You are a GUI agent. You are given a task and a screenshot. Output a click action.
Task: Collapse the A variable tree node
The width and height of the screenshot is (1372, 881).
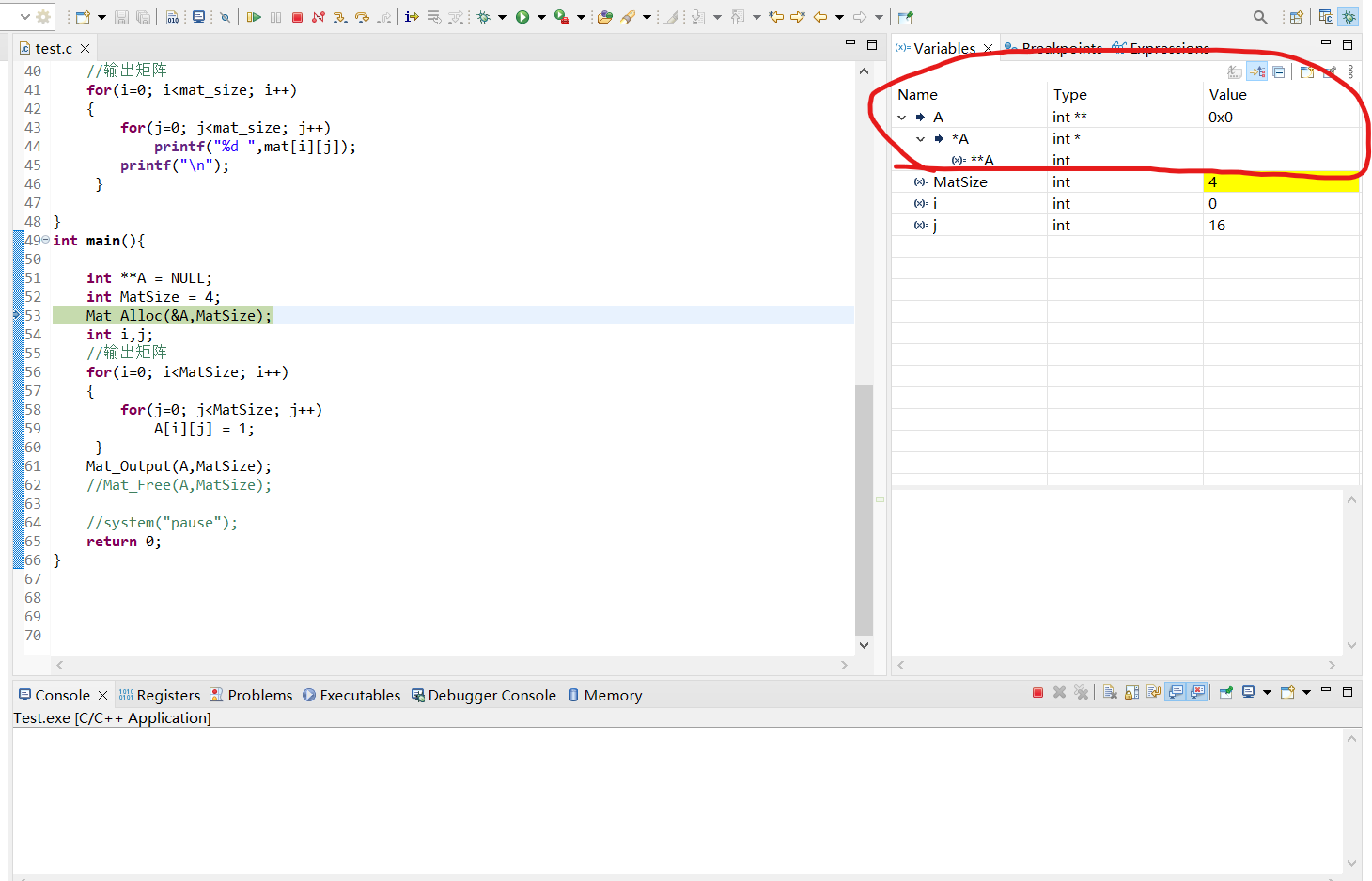point(902,118)
